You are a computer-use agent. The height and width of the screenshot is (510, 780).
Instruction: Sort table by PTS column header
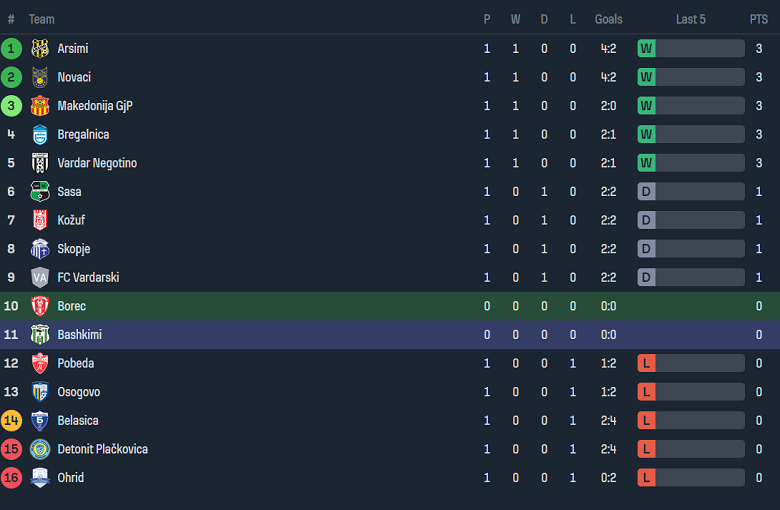point(758,19)
